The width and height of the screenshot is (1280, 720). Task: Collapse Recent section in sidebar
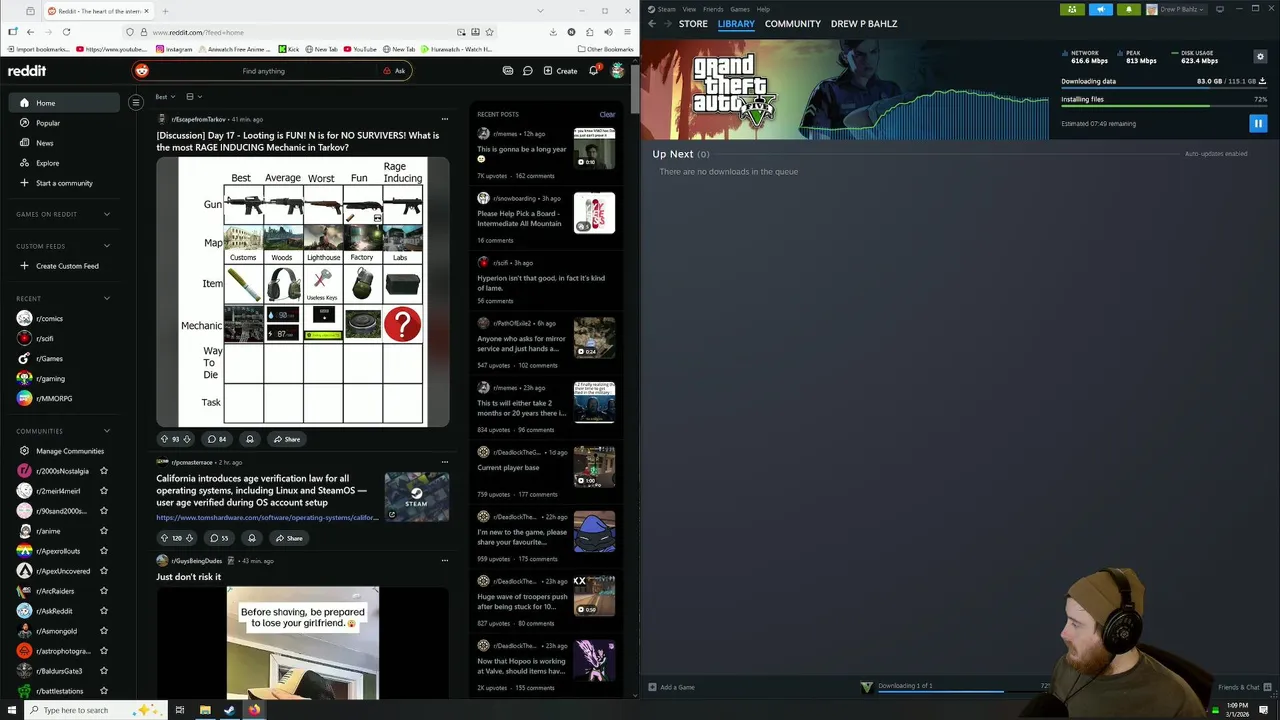[107, 298]
